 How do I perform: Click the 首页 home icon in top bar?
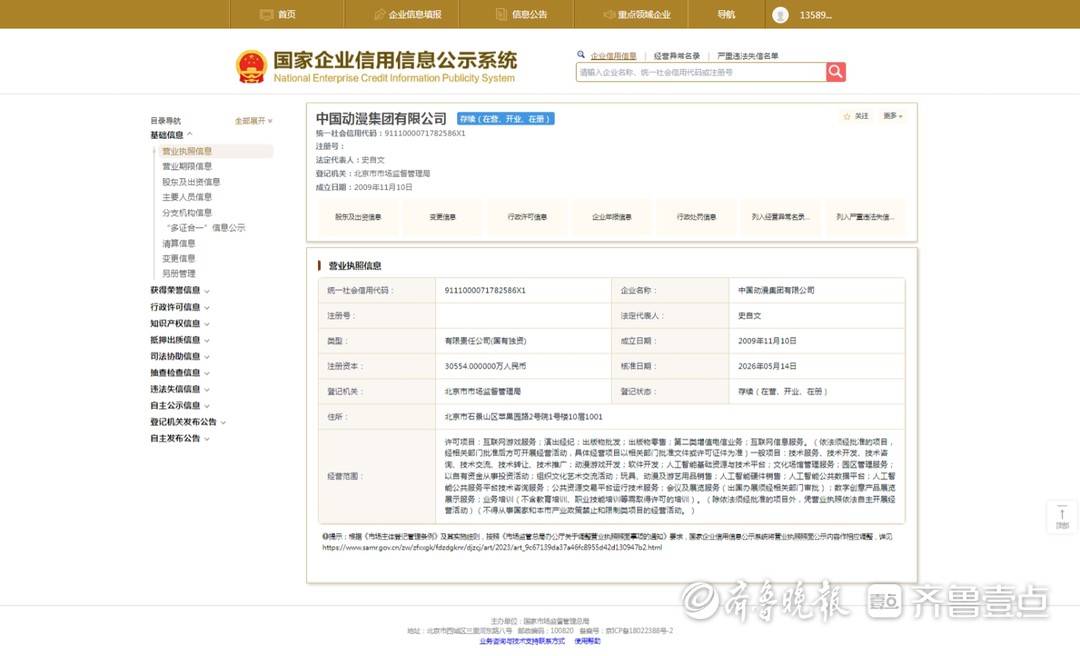tap(267, 14)
